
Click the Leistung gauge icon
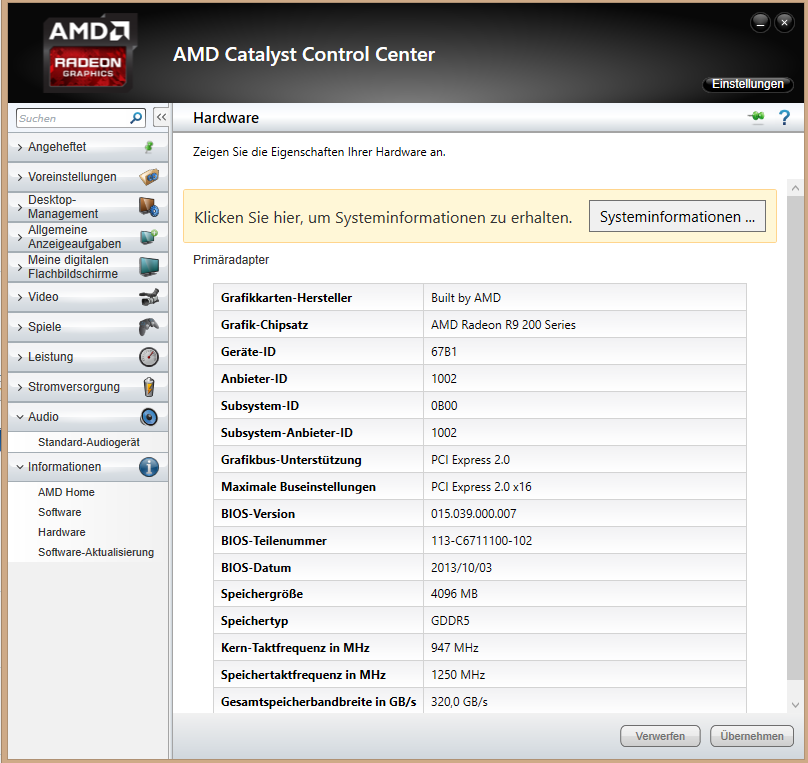point(149,357)
